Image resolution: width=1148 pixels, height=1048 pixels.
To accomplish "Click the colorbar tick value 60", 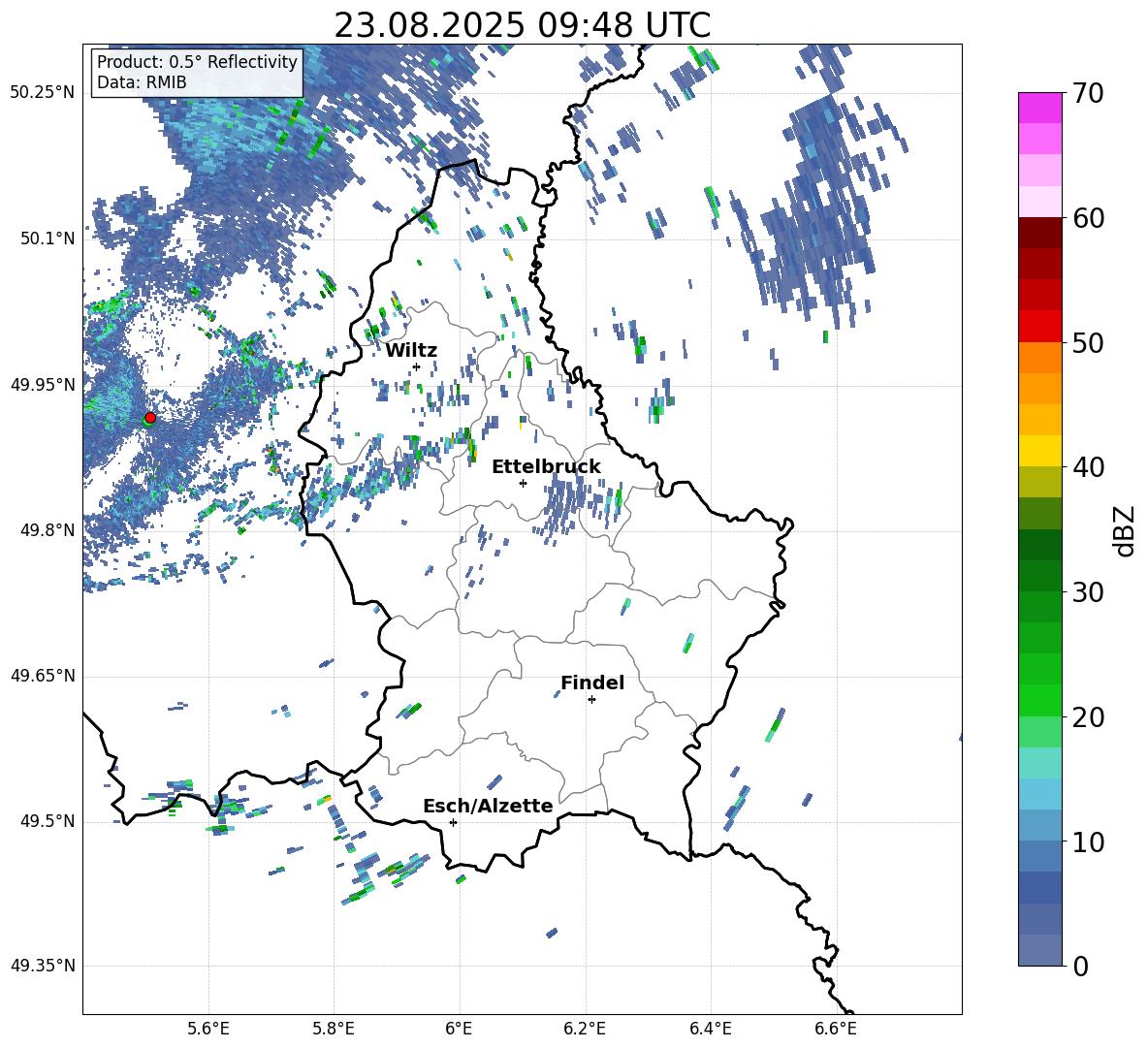I will (1088, 218).
